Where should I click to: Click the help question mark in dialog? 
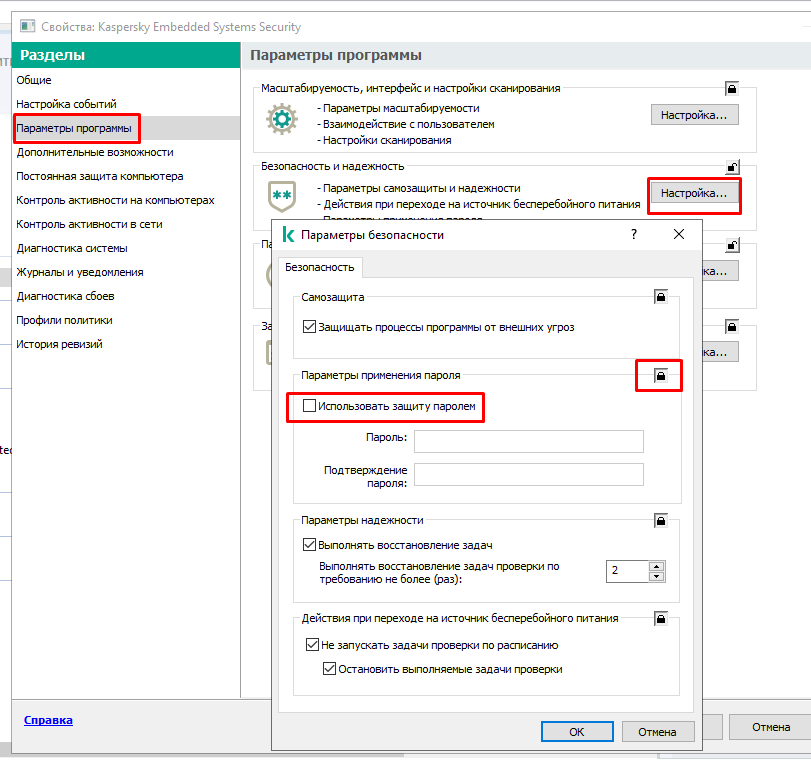coord(634,234)
